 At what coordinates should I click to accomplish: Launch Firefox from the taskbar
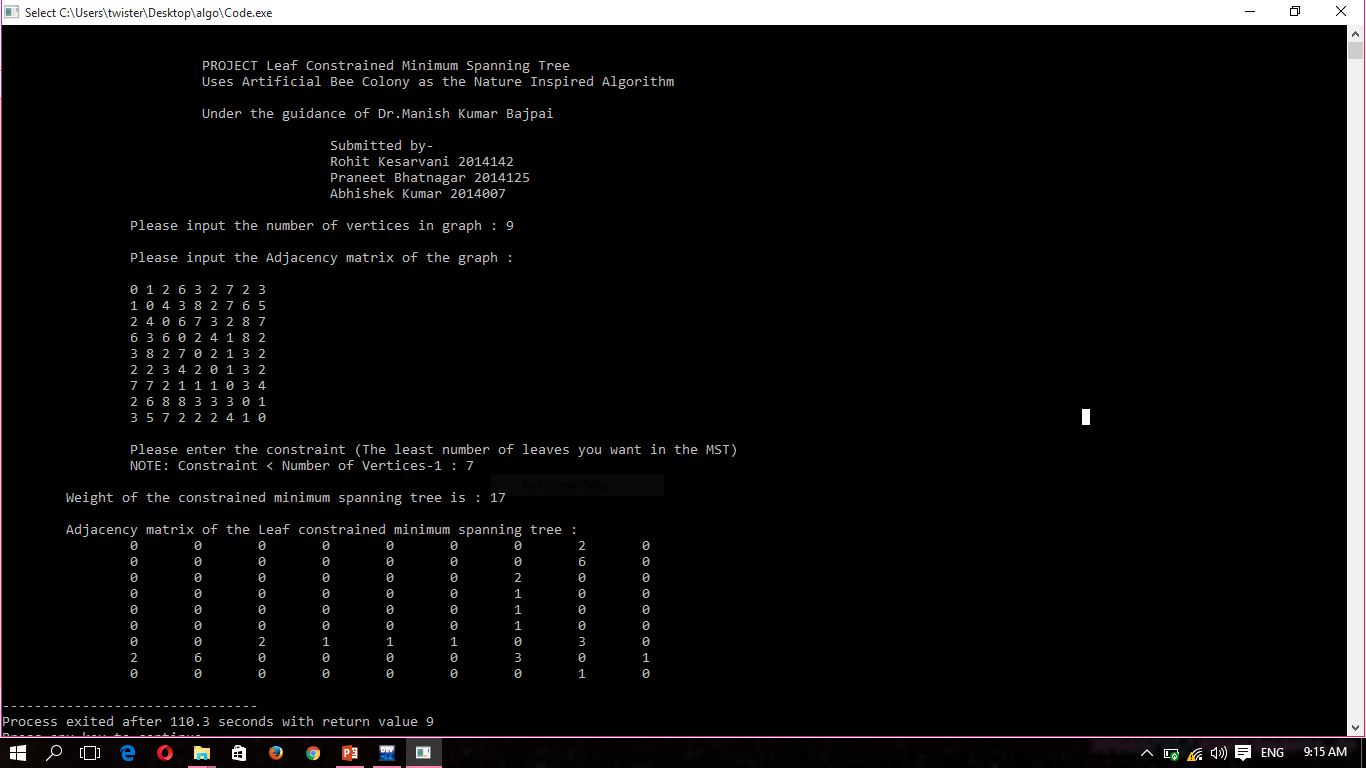click(276, 752)
